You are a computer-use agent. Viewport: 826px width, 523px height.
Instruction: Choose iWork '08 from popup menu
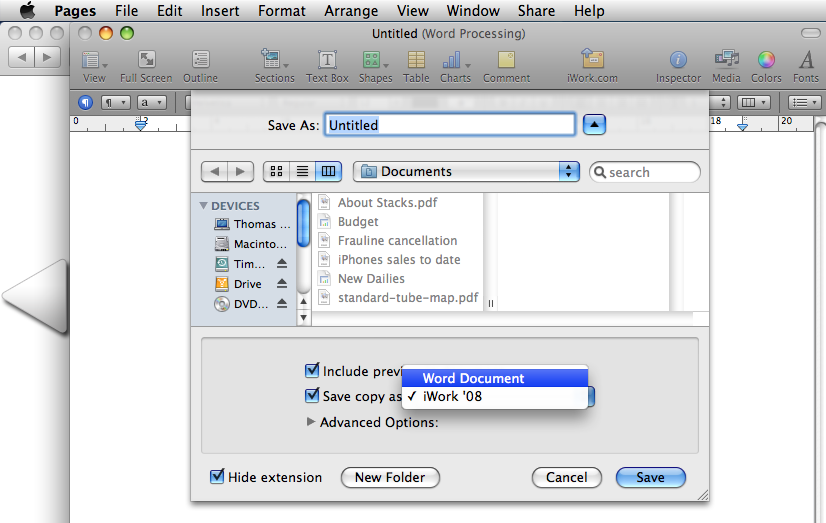pyautogui.click(x=495, y=397)
